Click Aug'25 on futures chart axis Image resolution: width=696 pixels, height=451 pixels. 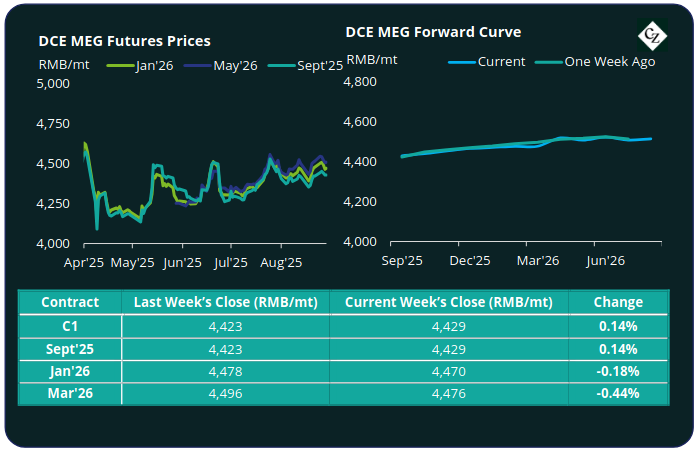[281, 264]
